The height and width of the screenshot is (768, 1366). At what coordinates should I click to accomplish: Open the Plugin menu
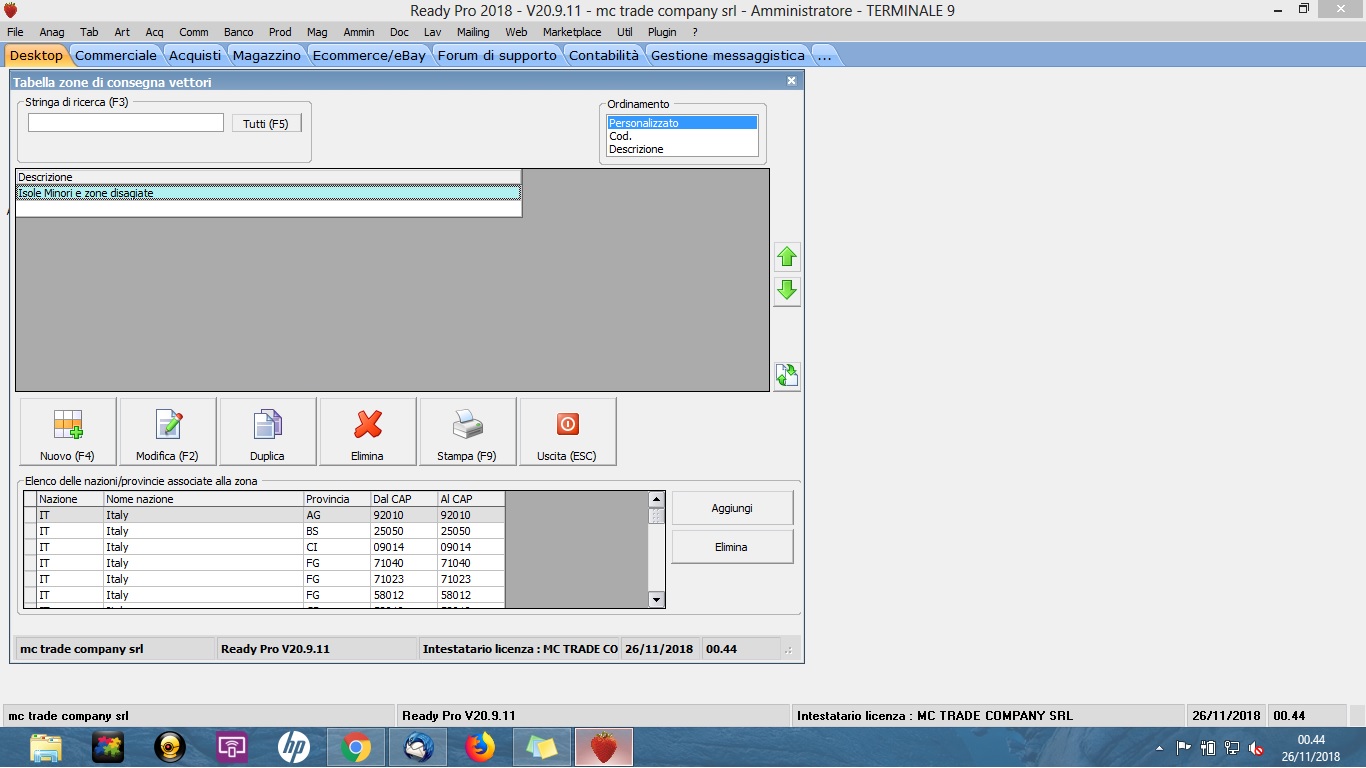(662, 32)
